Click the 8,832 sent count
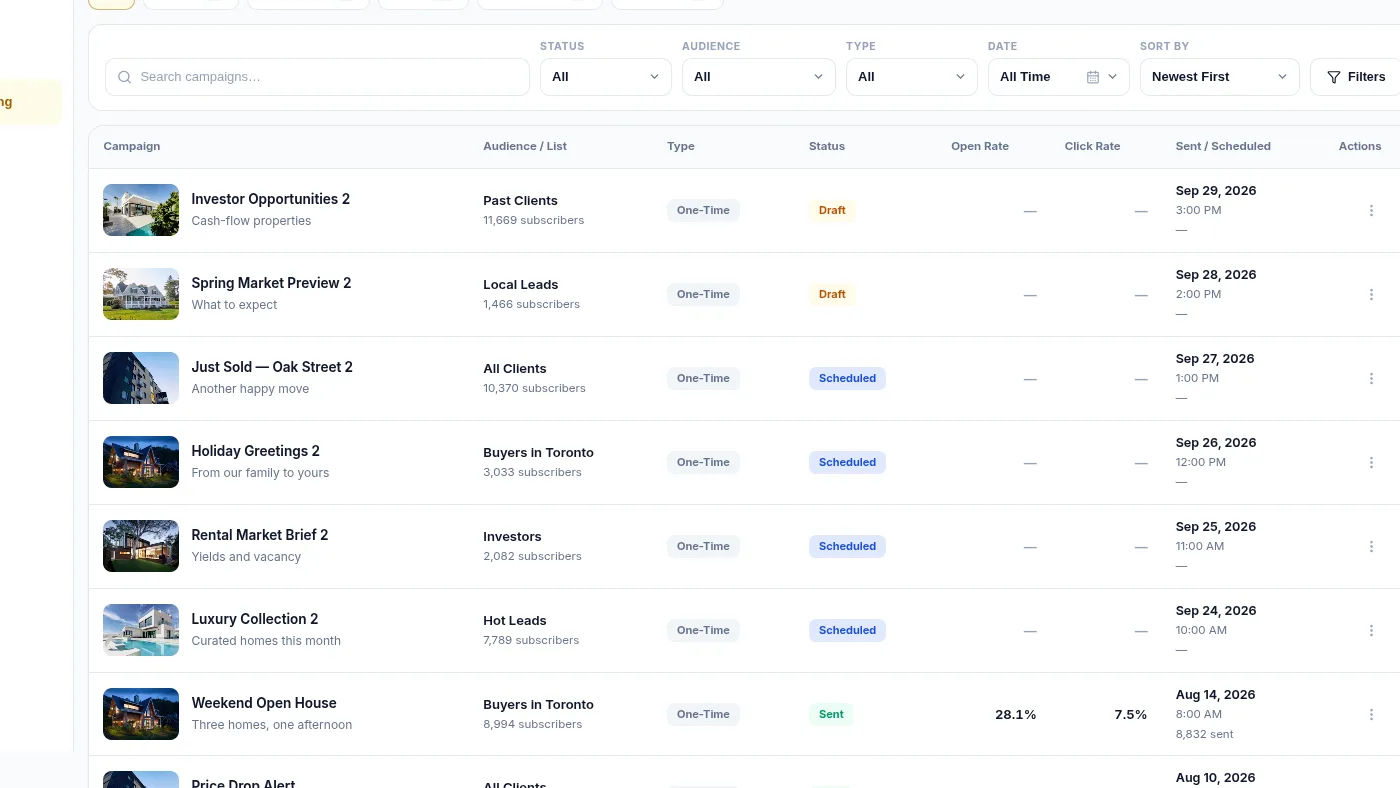 click(x=1205, y=734)
